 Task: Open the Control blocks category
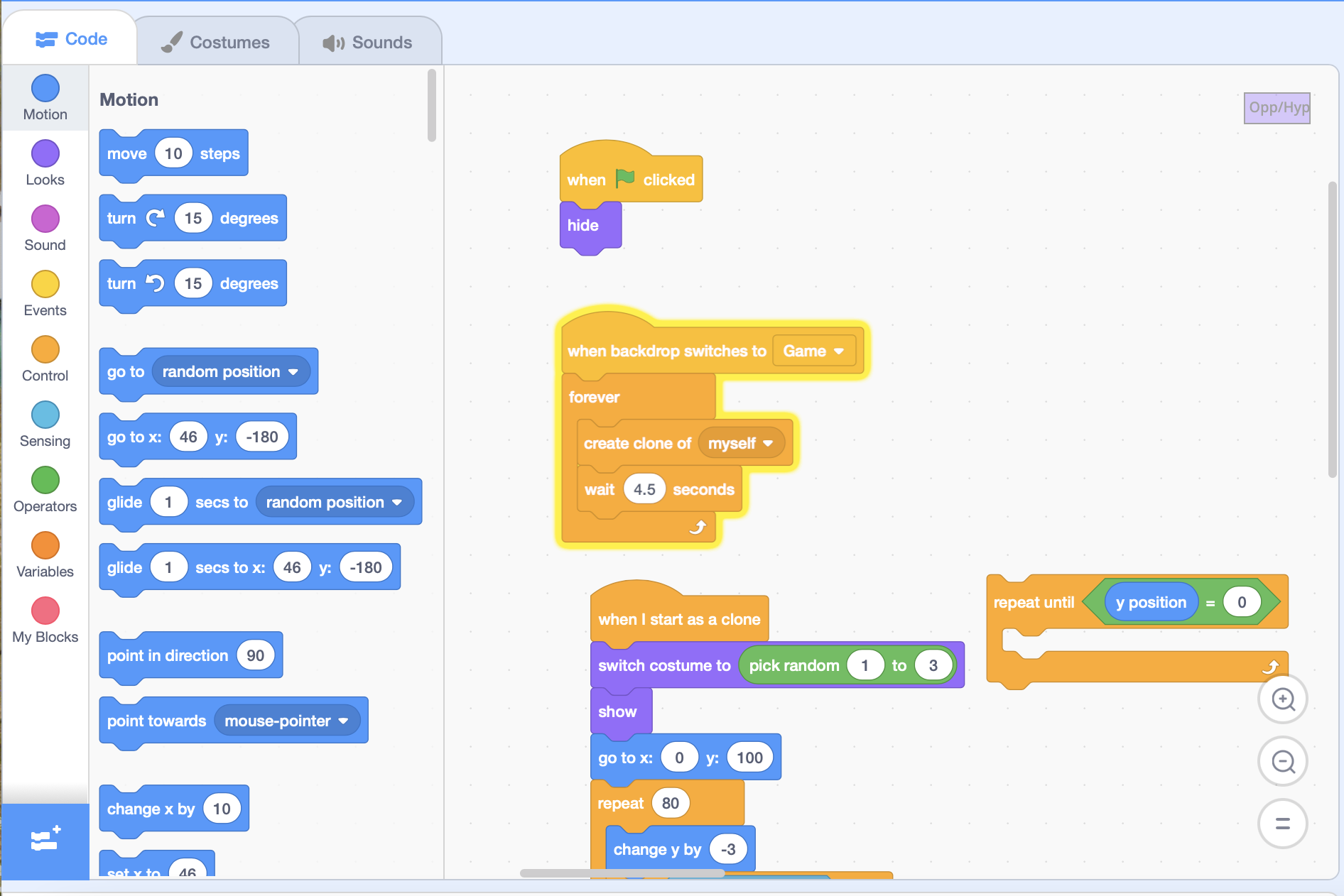coord(45,359)
